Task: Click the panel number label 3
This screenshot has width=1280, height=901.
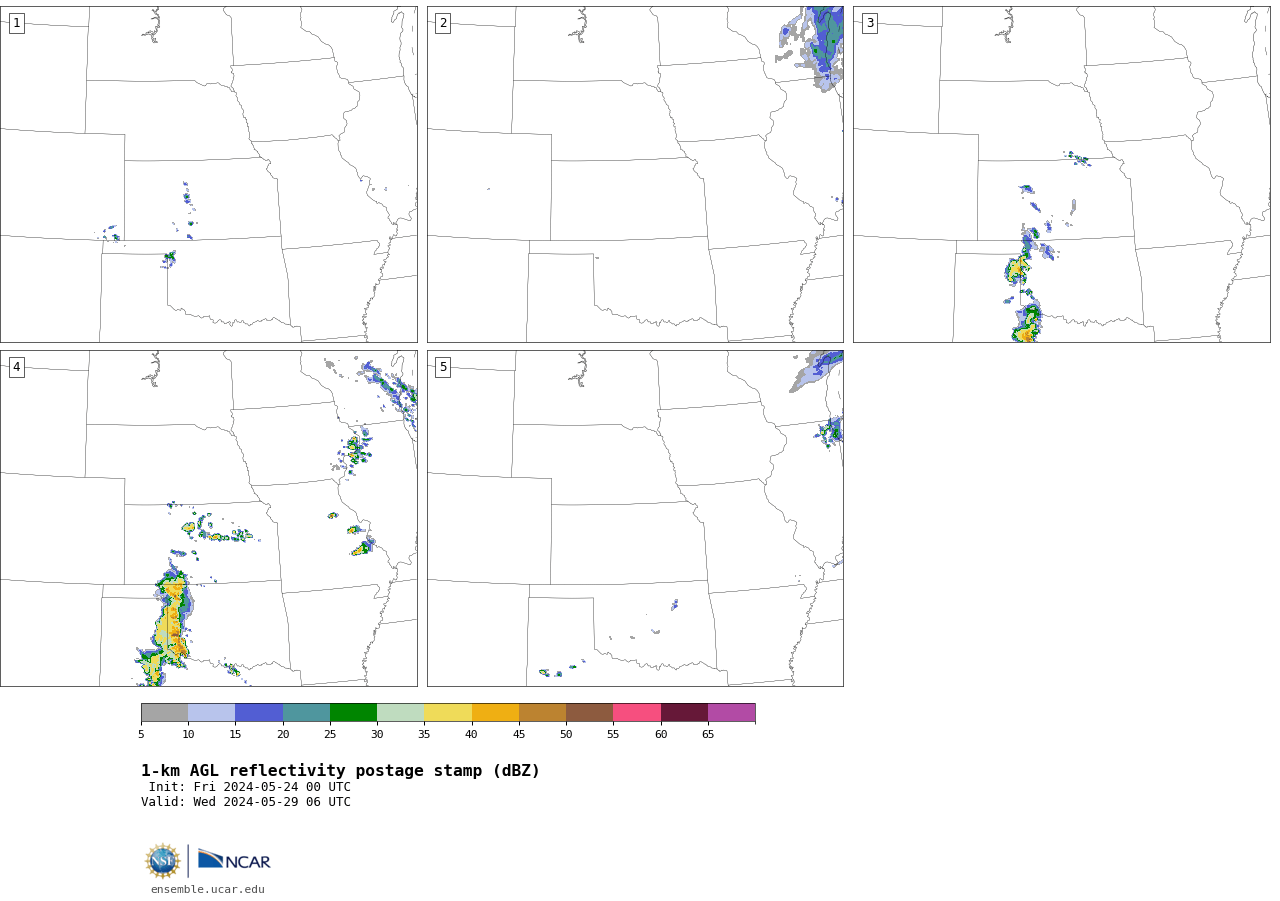Action: click(870, 23)
